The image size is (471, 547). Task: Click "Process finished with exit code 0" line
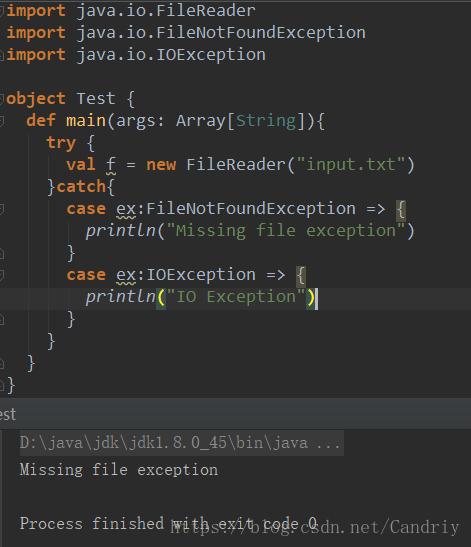point(169,524)
